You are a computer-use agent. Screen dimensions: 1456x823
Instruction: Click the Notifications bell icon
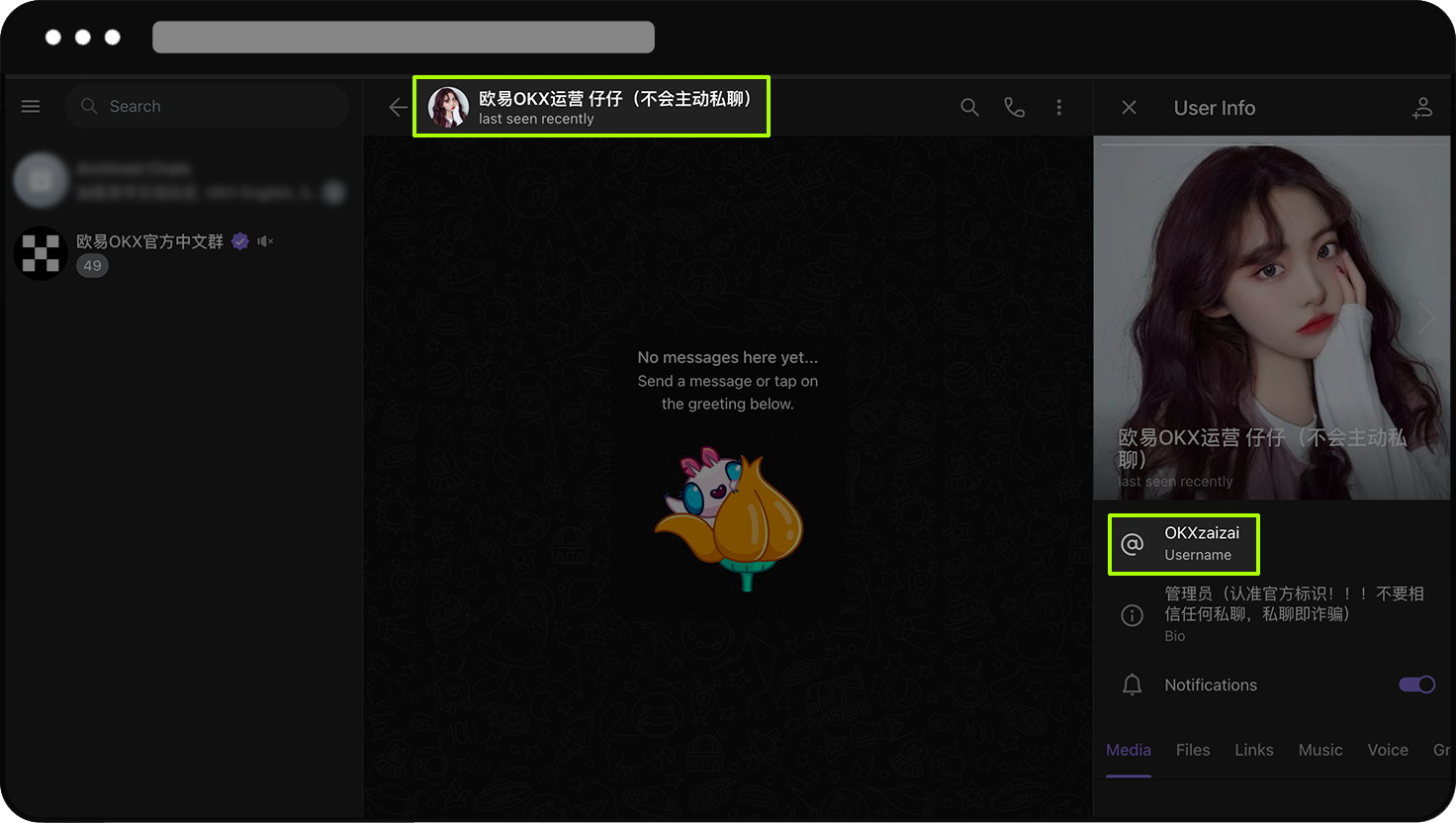point(1133,685)
